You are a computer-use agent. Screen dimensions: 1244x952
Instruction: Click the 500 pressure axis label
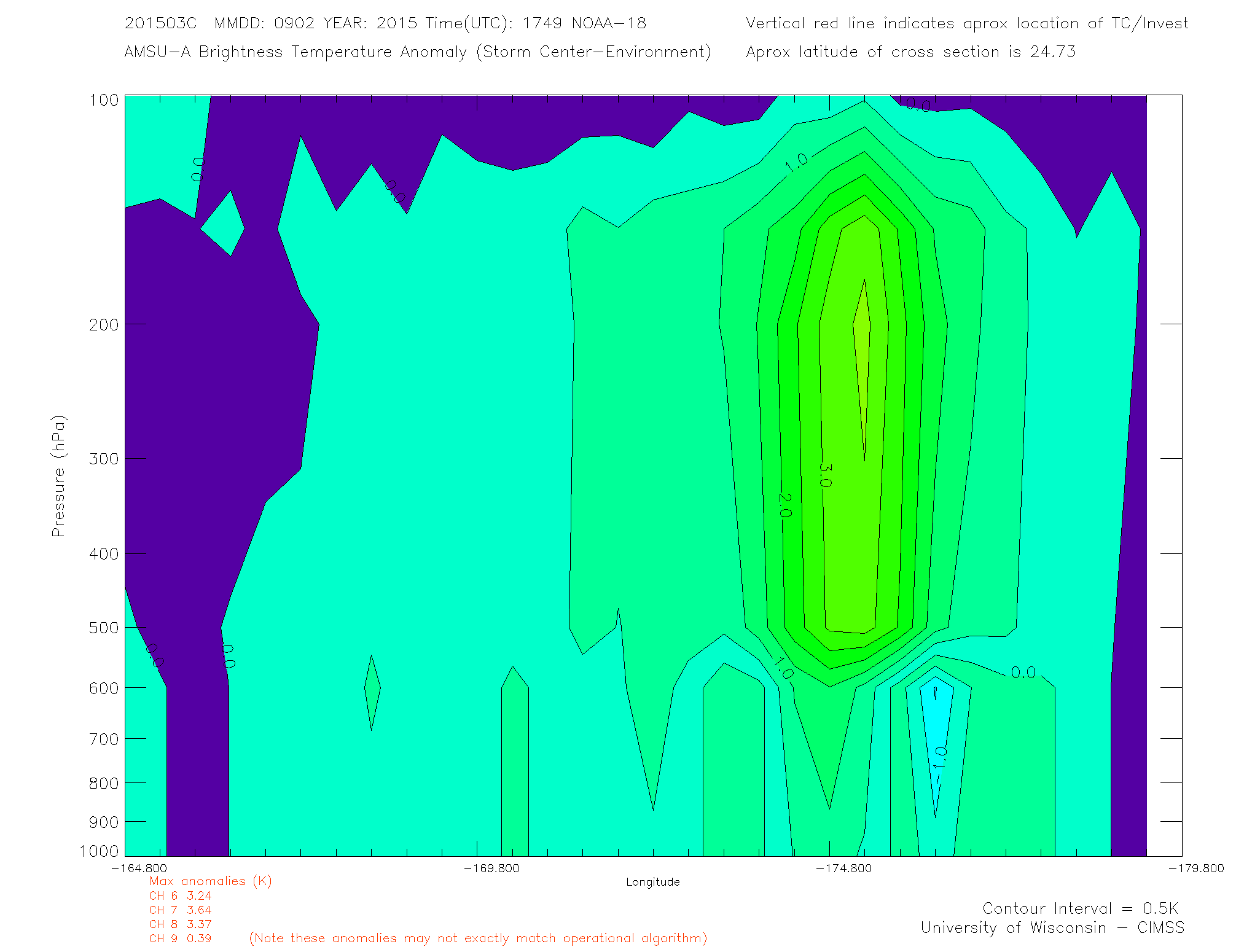pyautogui.click(x=104, y=628)
